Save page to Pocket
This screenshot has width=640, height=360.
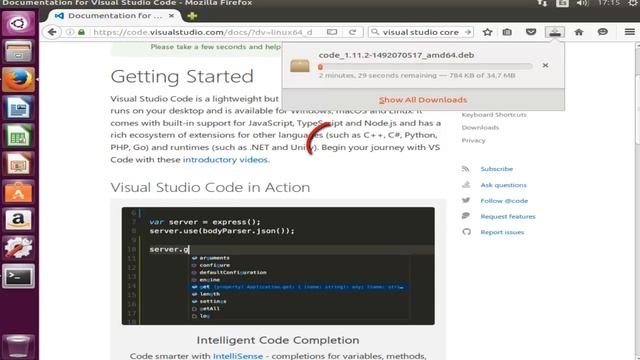[x=531, y=32]
